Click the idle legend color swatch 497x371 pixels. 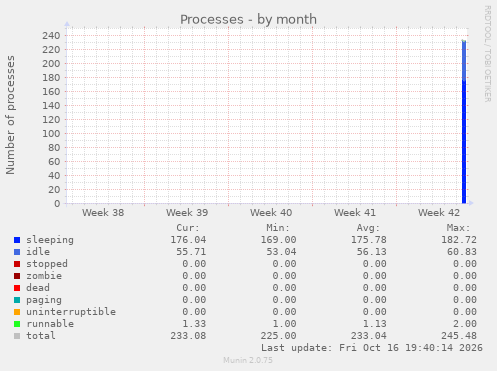click(x=17, y=252)
